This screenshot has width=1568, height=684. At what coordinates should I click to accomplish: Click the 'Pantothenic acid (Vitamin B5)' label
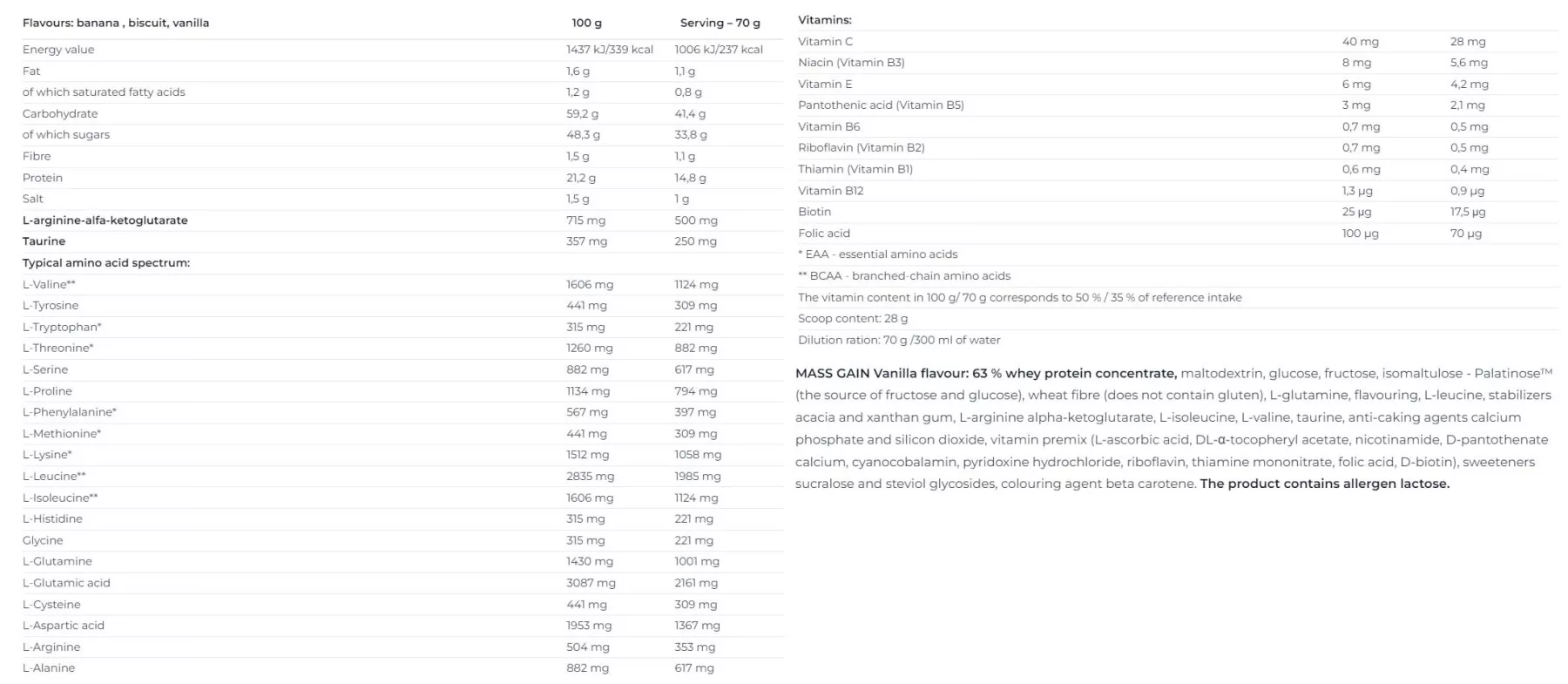pos(881,105)
